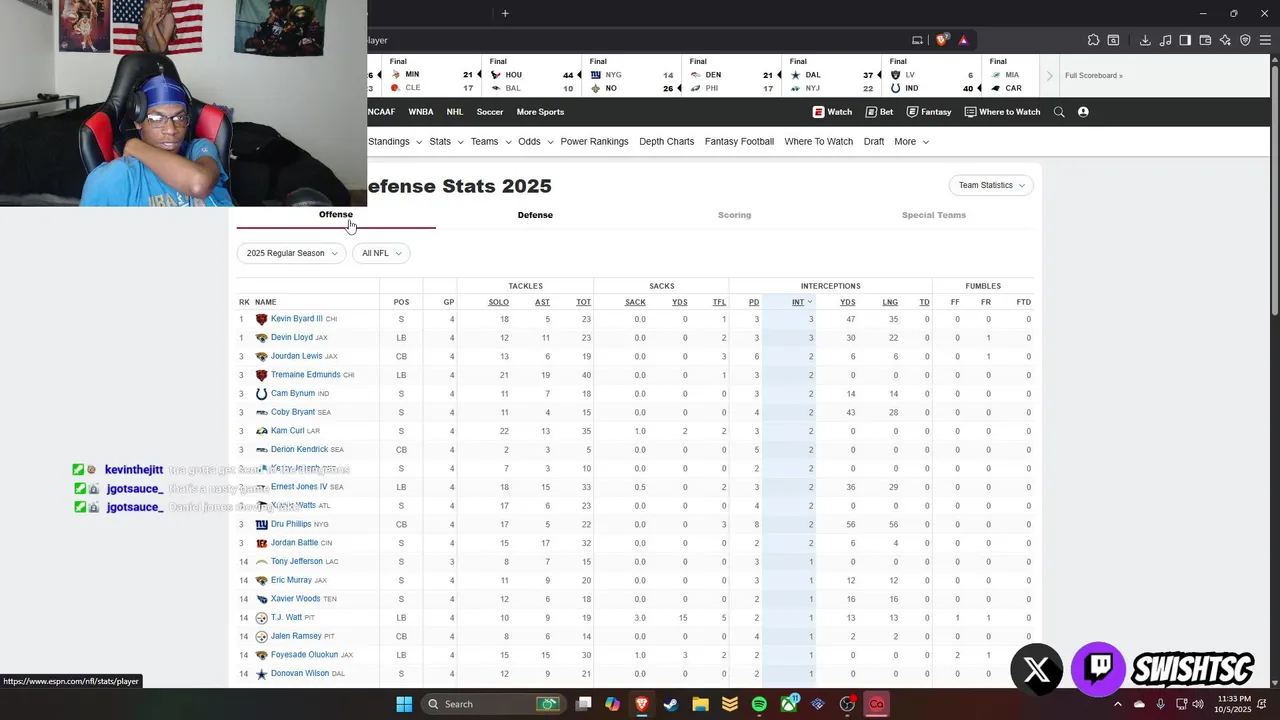Screen dimensions: 1280x720
Task: Click the HOU vs BAL final score
Action: [532, 76]
